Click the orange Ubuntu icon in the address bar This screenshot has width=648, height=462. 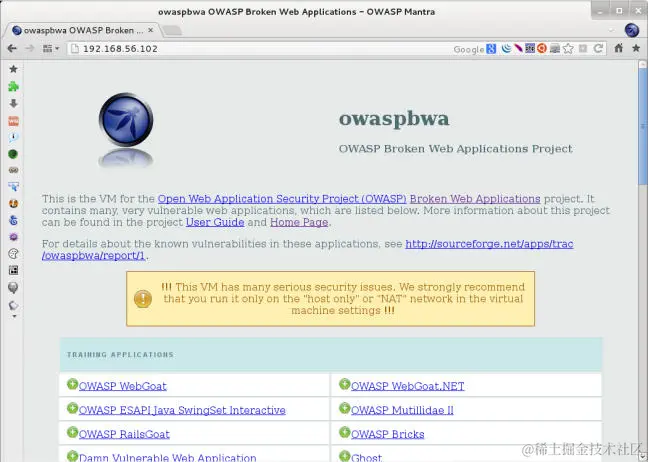point(542,48)
